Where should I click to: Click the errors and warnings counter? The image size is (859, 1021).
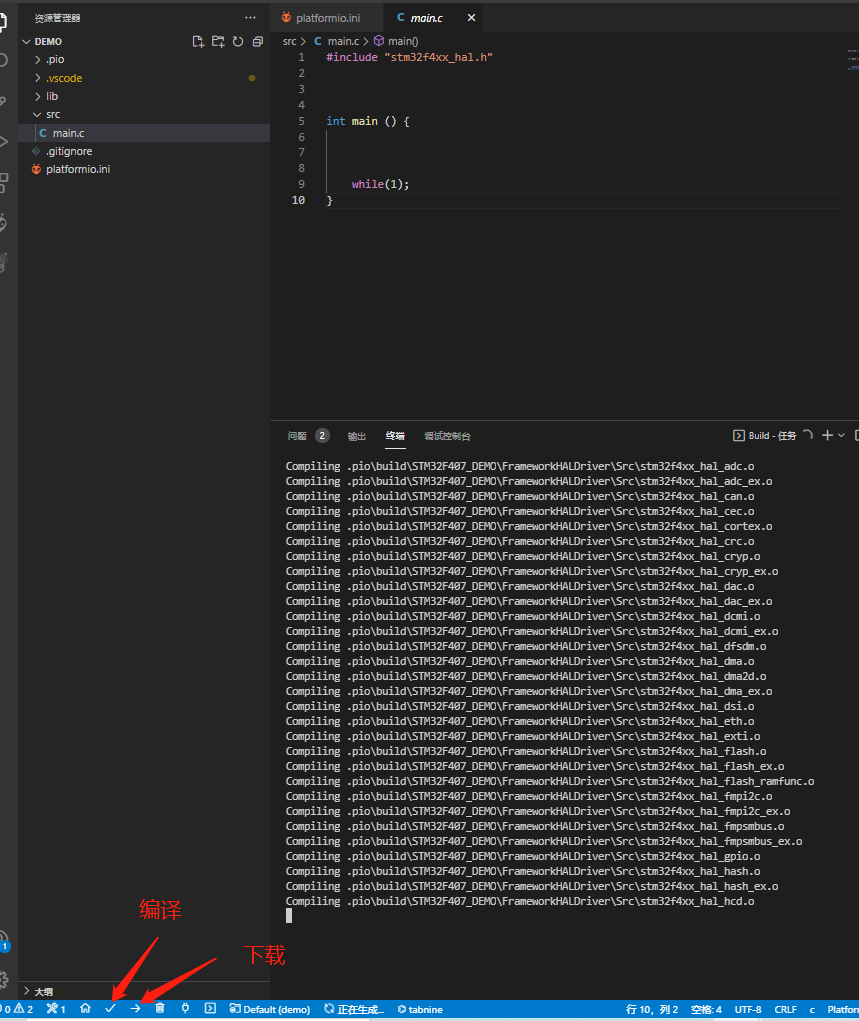(18, 1009)
